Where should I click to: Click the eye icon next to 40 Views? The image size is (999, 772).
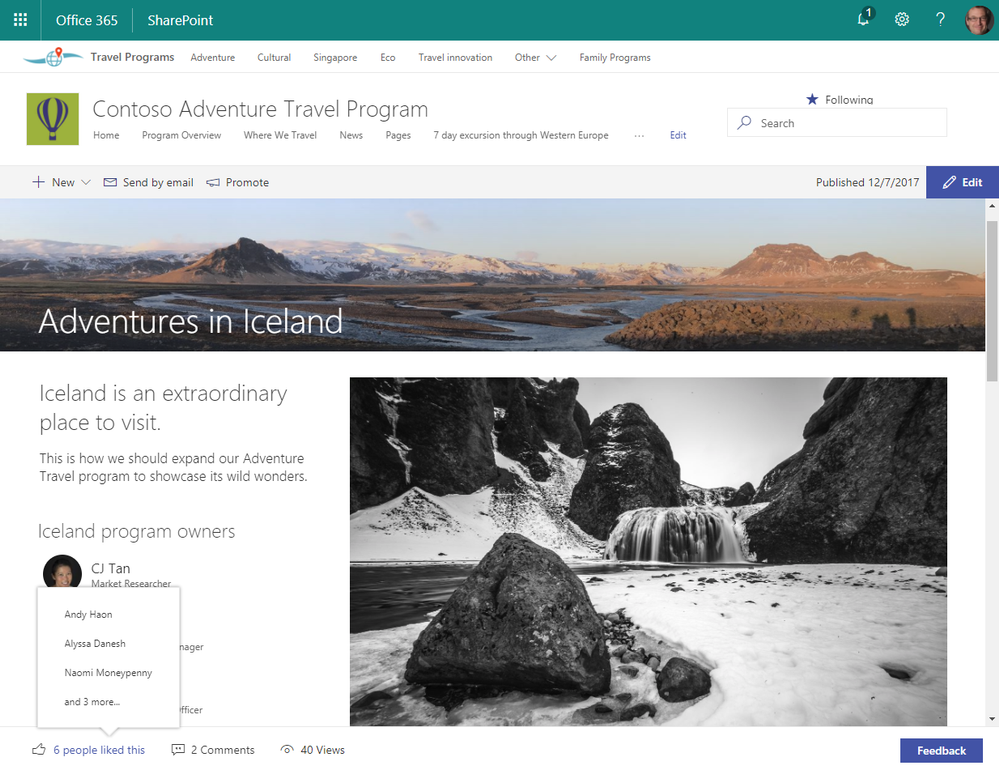point(287,750)
